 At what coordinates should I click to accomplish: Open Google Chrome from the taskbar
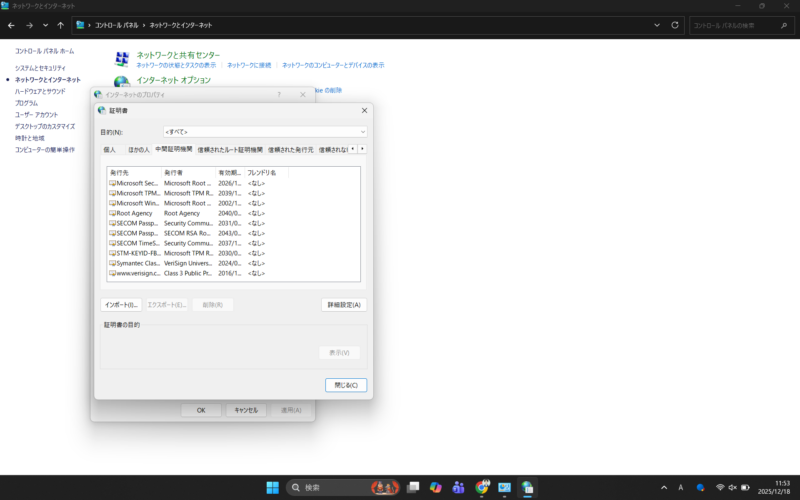(482, 487)
